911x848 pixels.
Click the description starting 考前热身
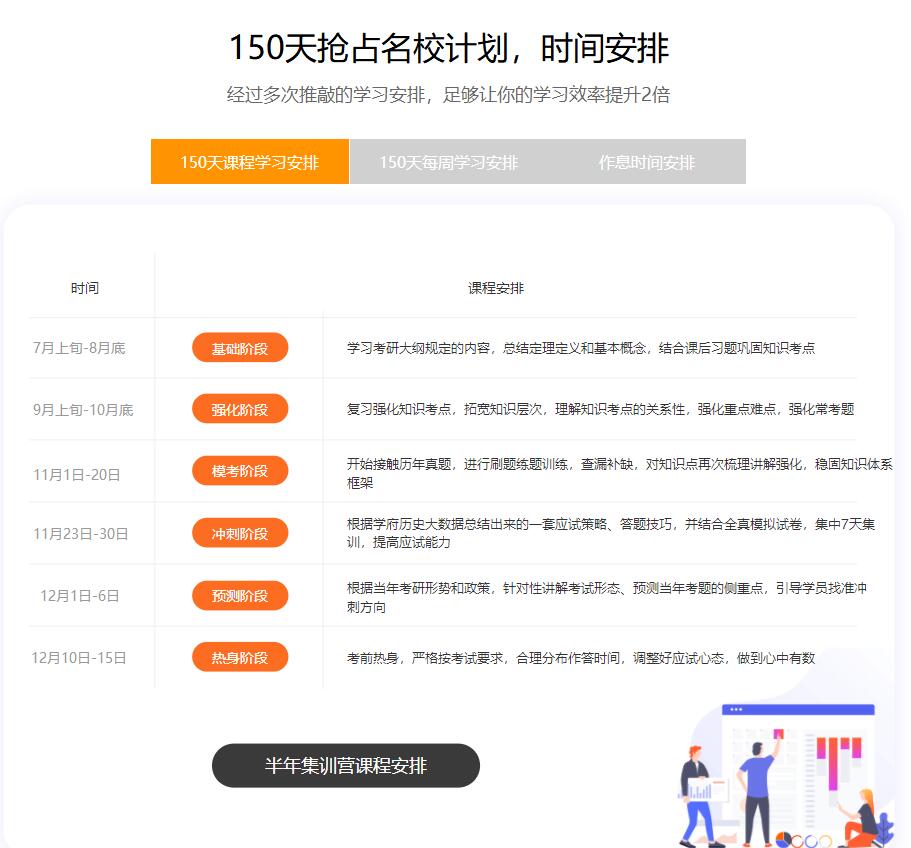coord(581,657)
